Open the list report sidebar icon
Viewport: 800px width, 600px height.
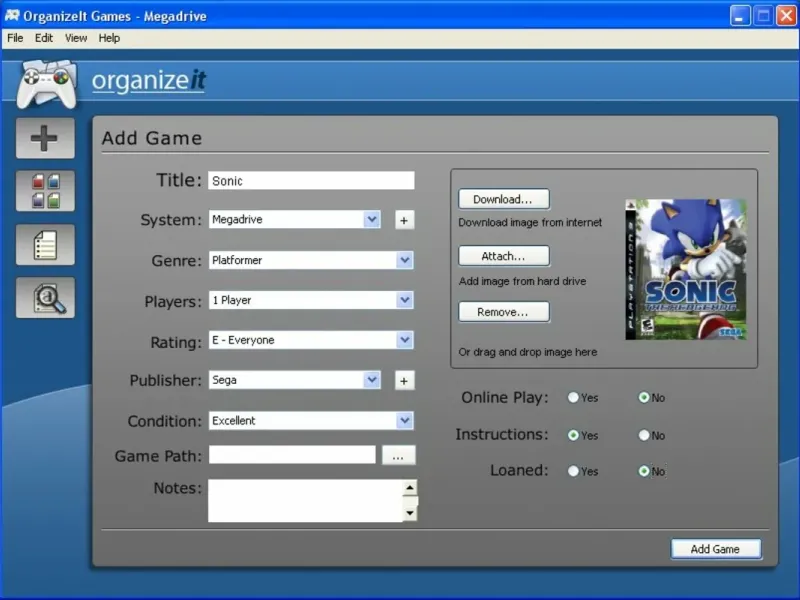click(x=45, y=245)
